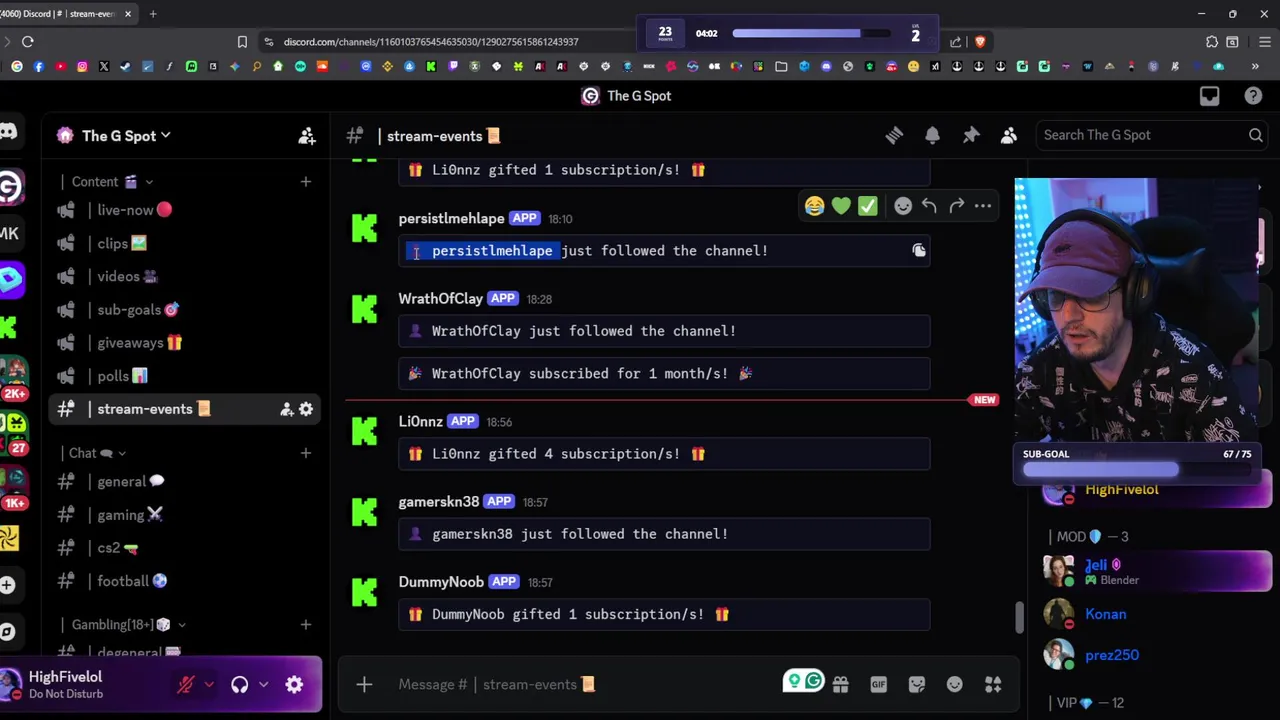Open Discord direct messages home icon

[x=8, y=131]
